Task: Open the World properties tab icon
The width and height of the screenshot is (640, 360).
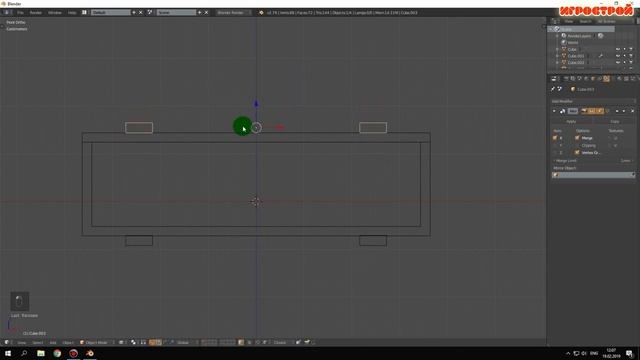Action: (x=586, y=79)
